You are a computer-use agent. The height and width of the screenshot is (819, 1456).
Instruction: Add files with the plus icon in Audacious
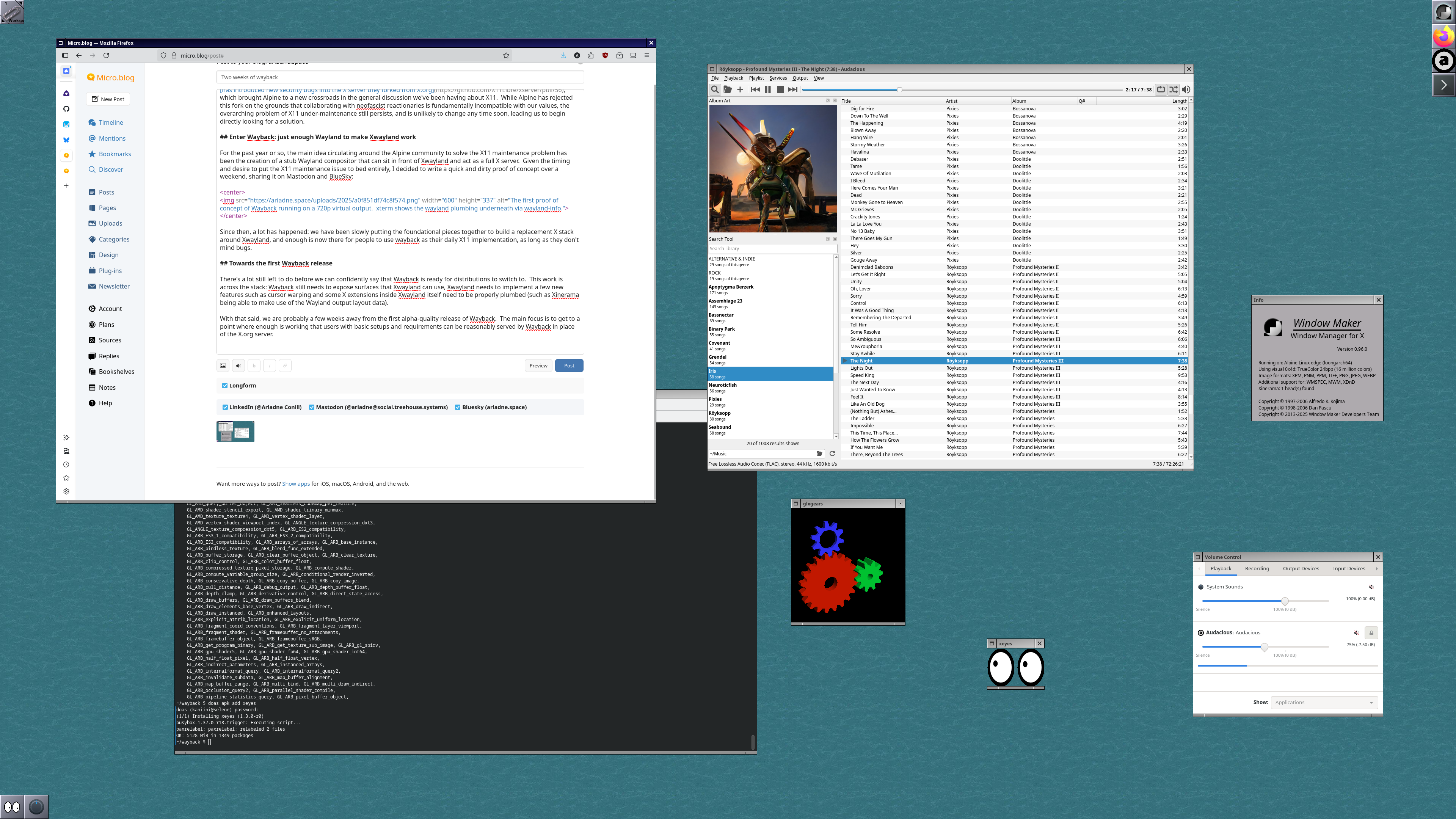pos(740,89)
